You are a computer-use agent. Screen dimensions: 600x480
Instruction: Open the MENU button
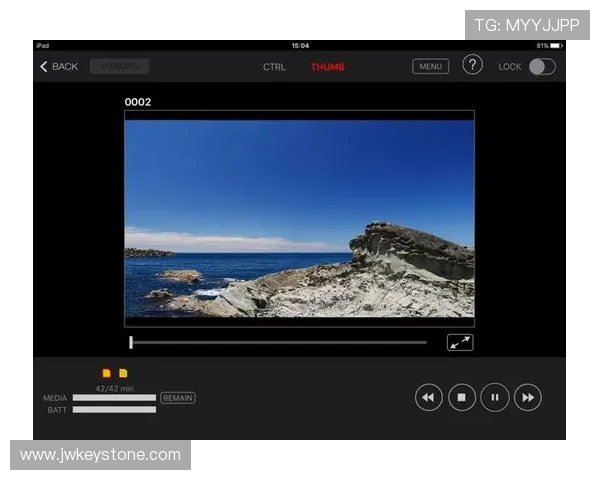430,66
